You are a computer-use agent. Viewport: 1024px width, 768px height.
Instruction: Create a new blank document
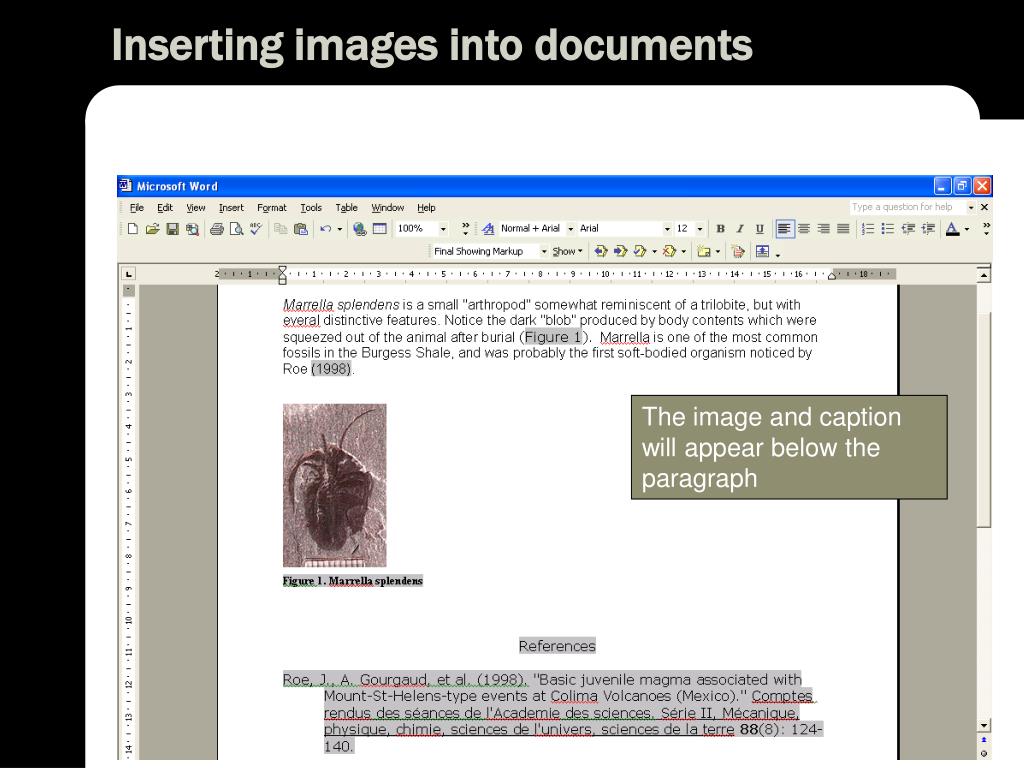point(133,229)
